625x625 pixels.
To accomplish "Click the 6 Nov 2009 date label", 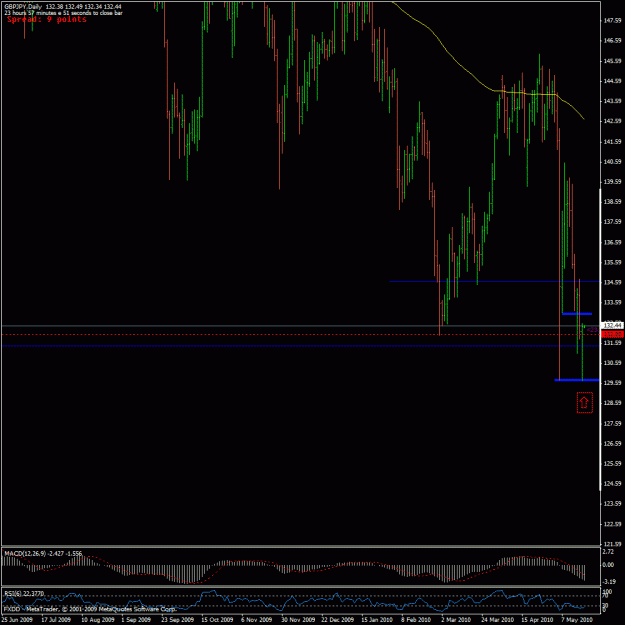I will [x=256, y=620].
